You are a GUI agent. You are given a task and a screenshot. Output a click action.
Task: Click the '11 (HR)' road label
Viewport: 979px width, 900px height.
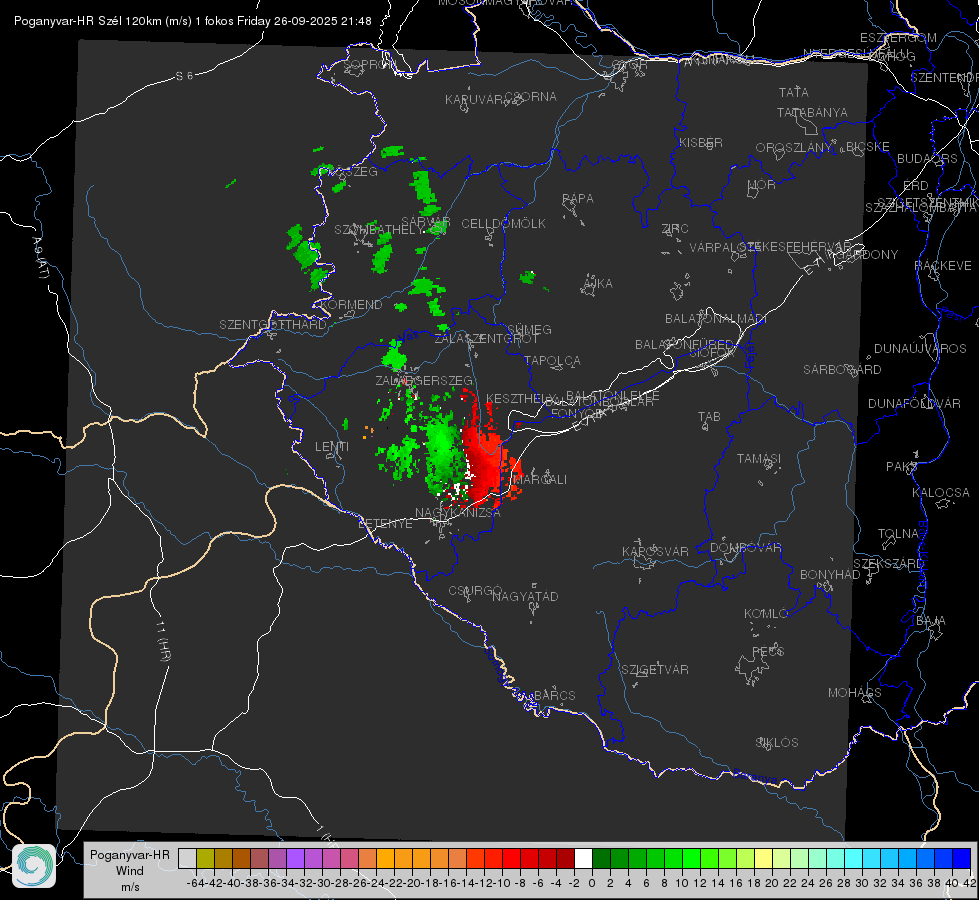pos(163,641)
